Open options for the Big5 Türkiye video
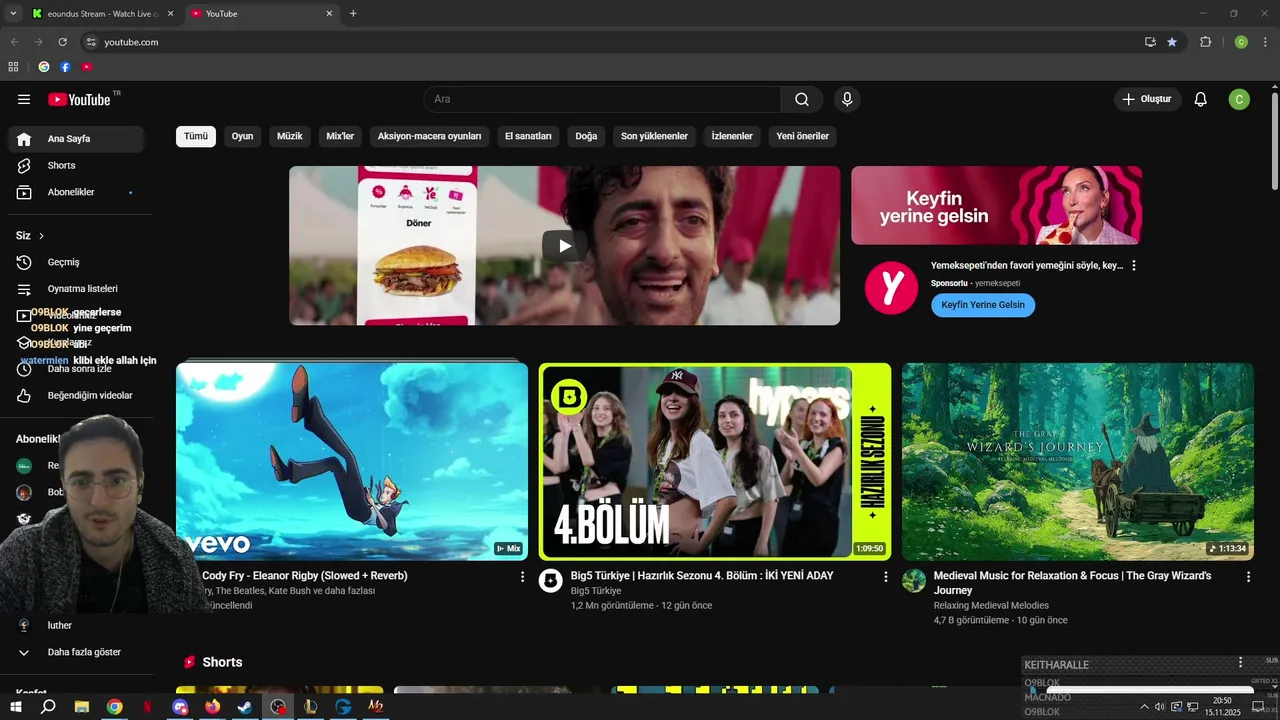The height and width of the screenshot is (720, 1280). coord(885,577)
